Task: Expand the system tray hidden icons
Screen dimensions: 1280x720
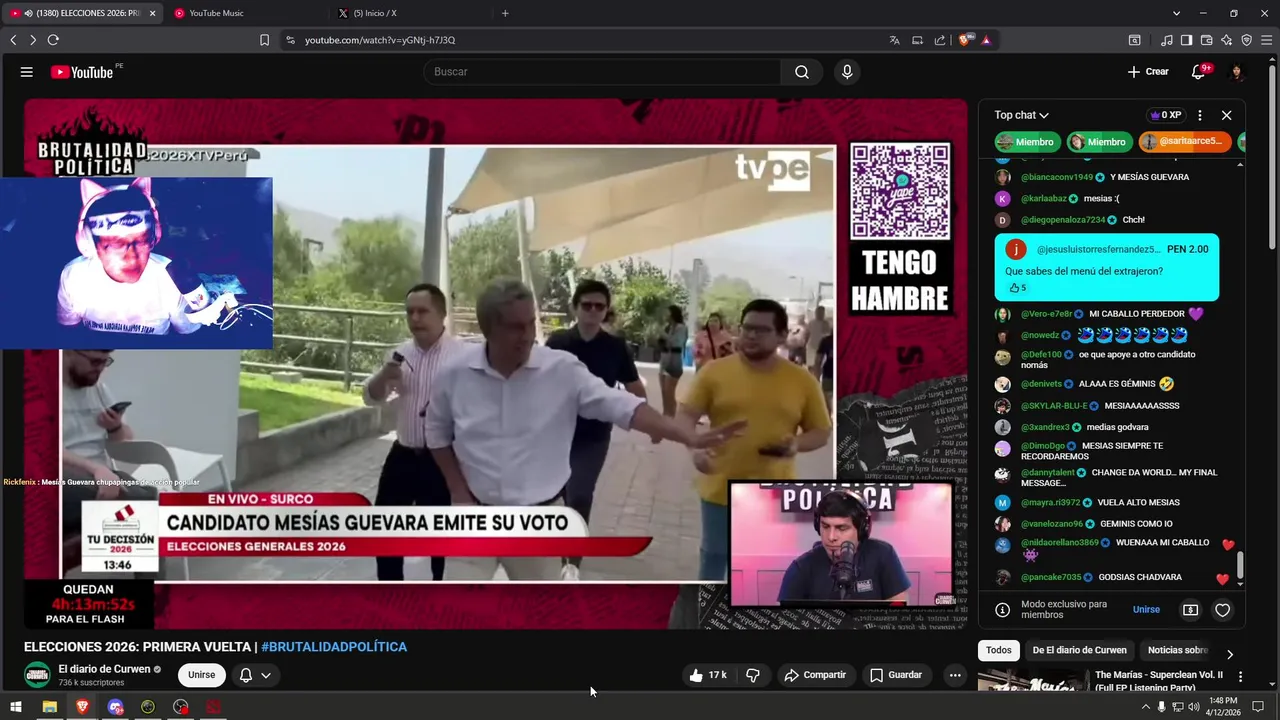Action: tap(1145, 707)
